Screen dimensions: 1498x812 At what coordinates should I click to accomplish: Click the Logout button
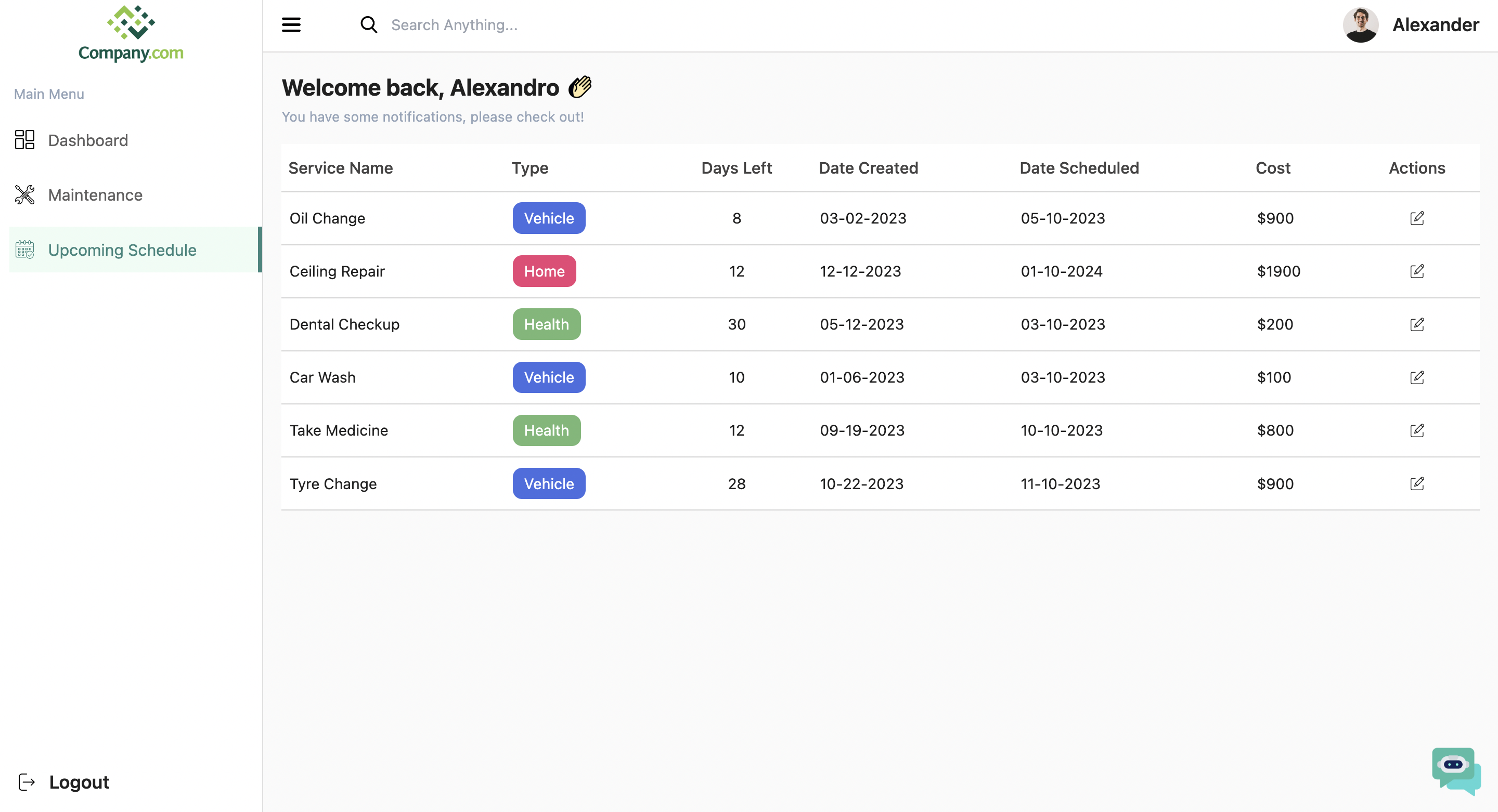click(x=79, y=782)
